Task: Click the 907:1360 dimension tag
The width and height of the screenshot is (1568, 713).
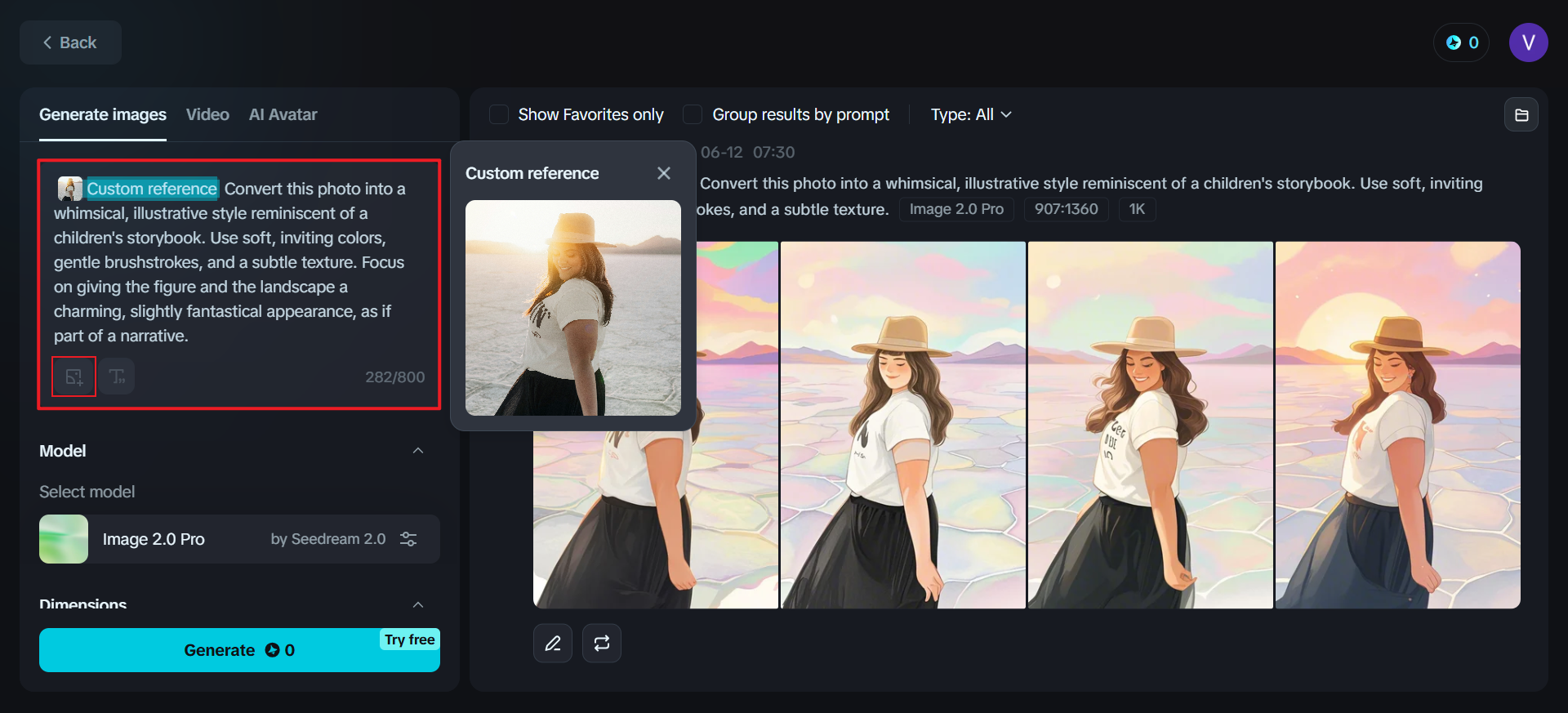Action: (1067, 209)
